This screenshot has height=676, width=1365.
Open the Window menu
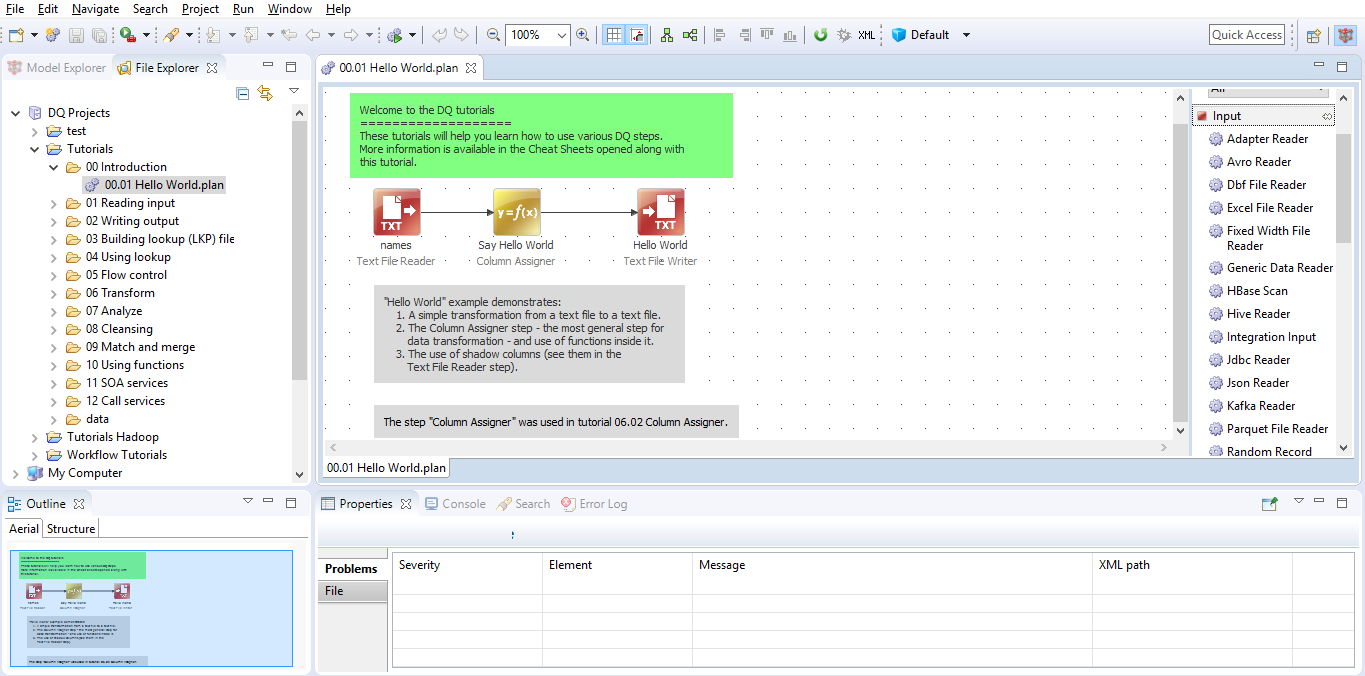(x=290, y=9)
